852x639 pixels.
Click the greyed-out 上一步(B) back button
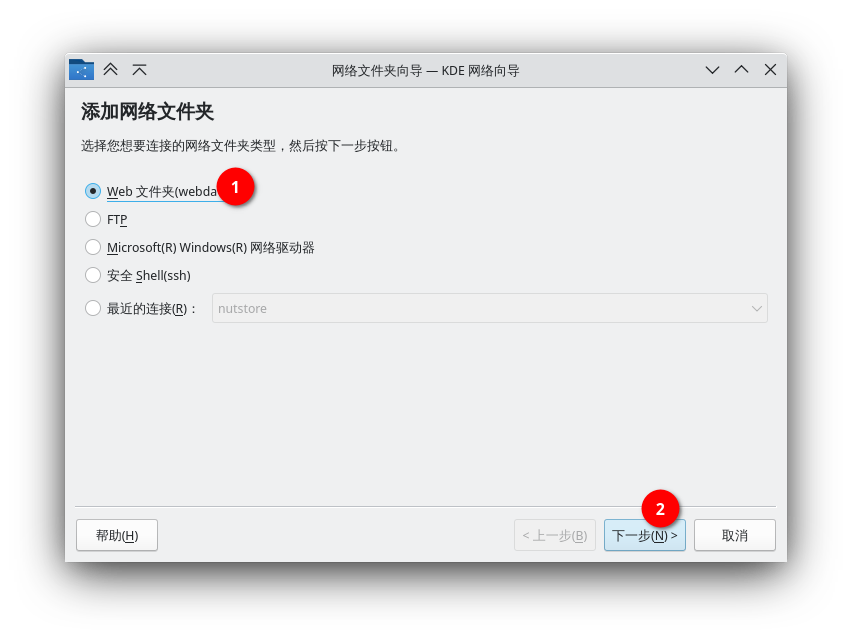tap(554, 535)
